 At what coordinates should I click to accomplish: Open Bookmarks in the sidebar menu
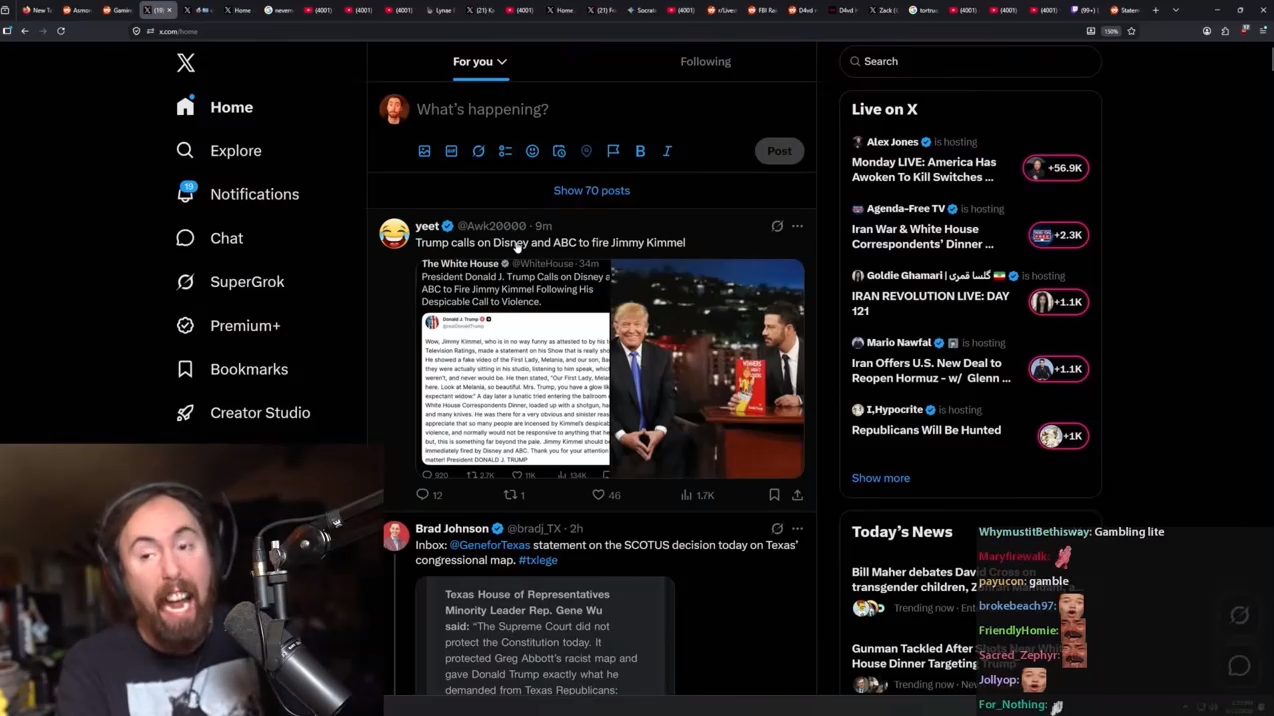tap(248, 370)
